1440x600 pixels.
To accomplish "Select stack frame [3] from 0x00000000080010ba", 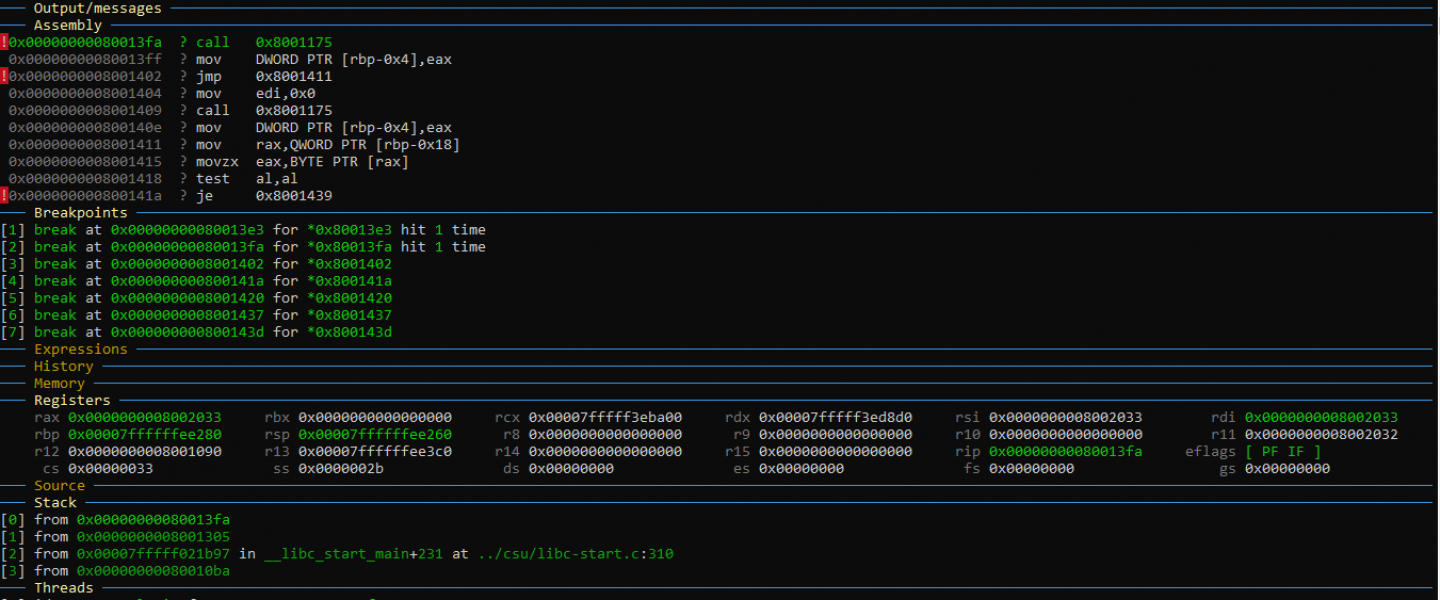I will coord(115,571).
